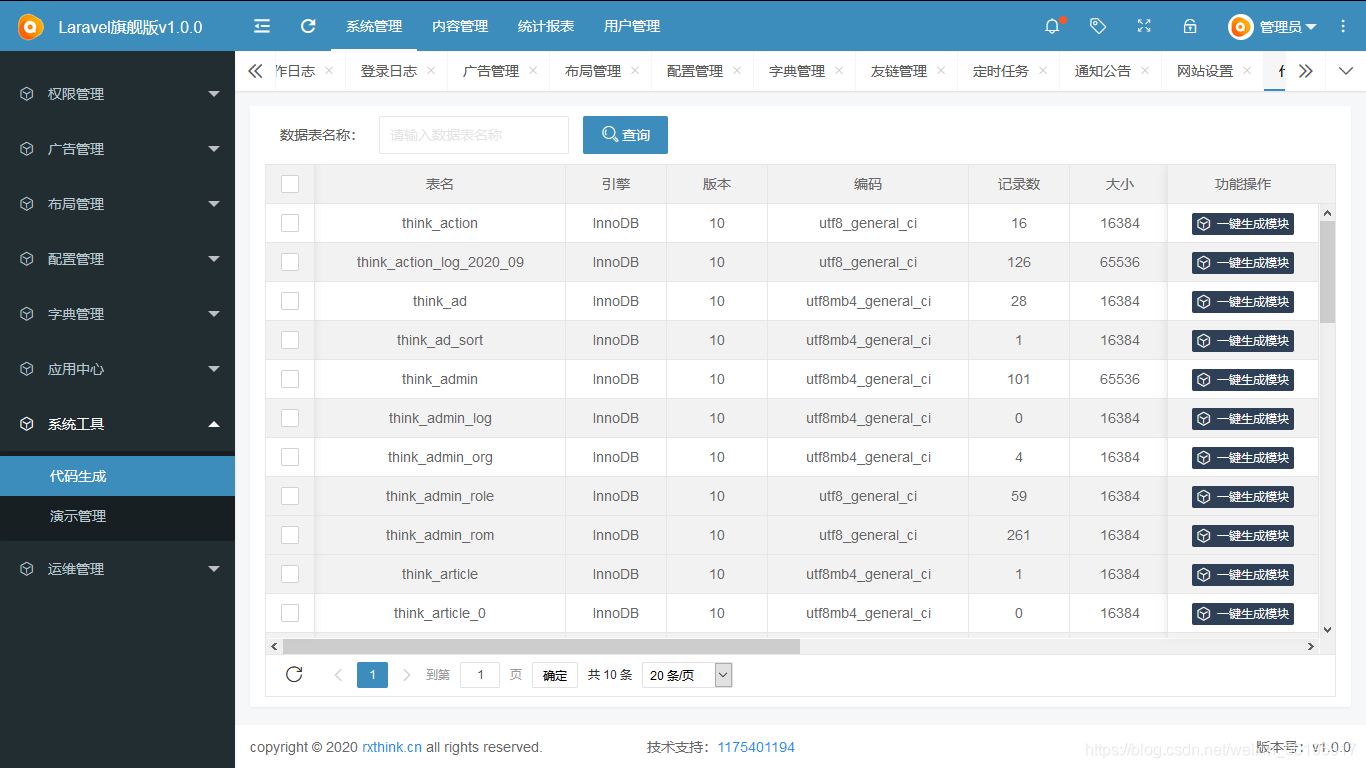Open tab options down chevron
The width and height of the screenshot is (1366, 768).
pyautogui.click(x=1345, y=71)
